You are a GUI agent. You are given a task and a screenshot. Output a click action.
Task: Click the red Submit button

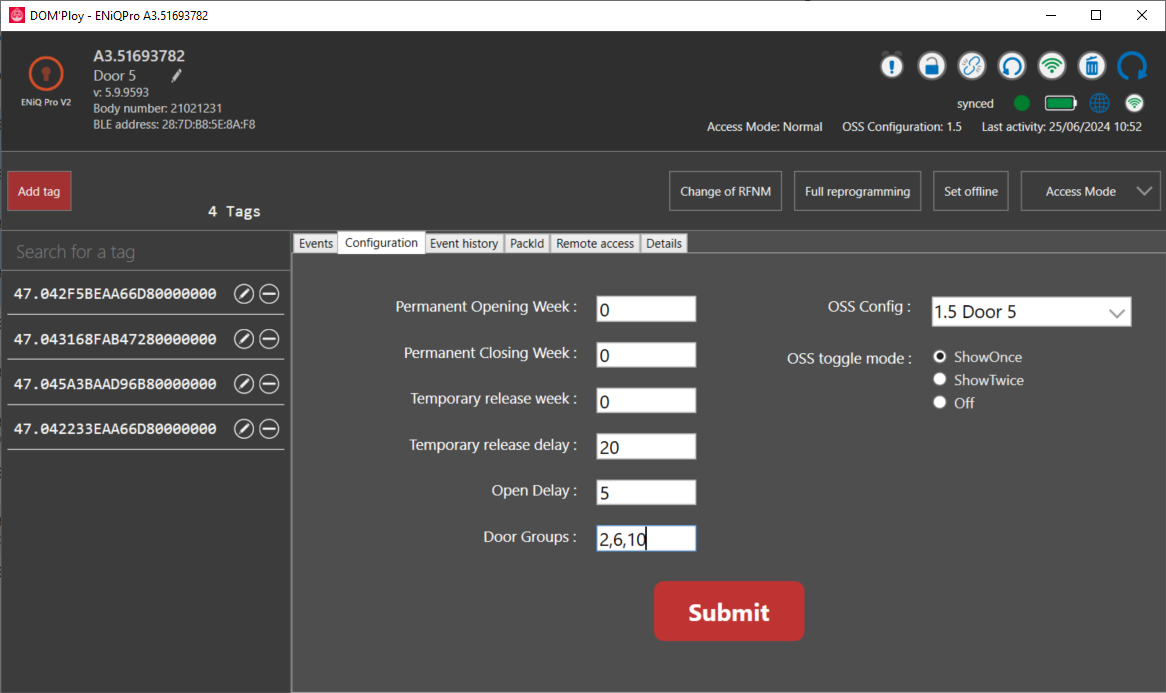pyautogui.click(x=729, y=611)
